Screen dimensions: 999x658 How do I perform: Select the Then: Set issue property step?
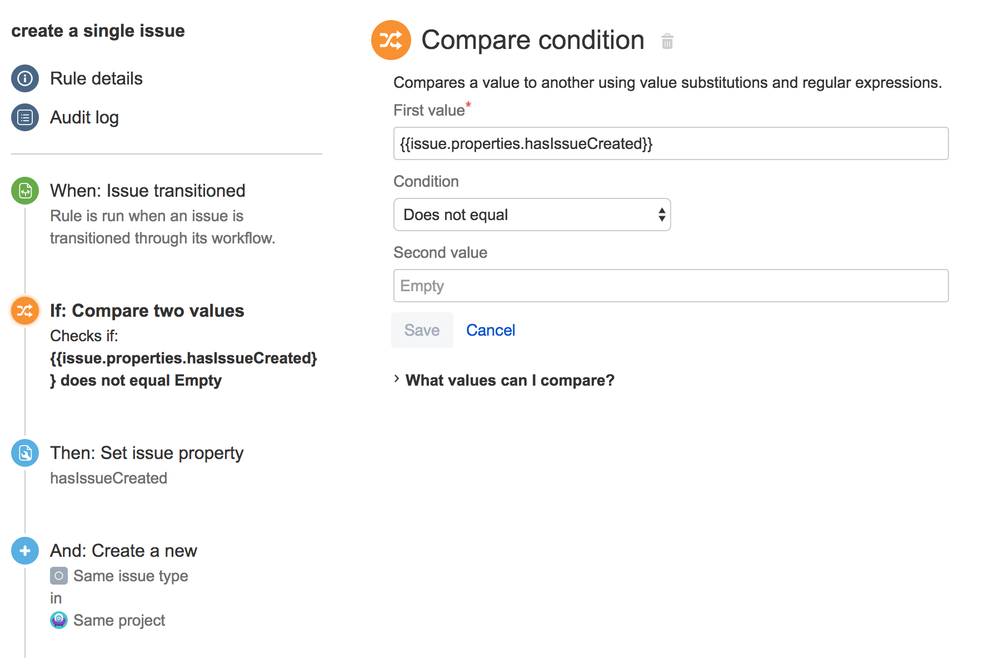(147, 453)
